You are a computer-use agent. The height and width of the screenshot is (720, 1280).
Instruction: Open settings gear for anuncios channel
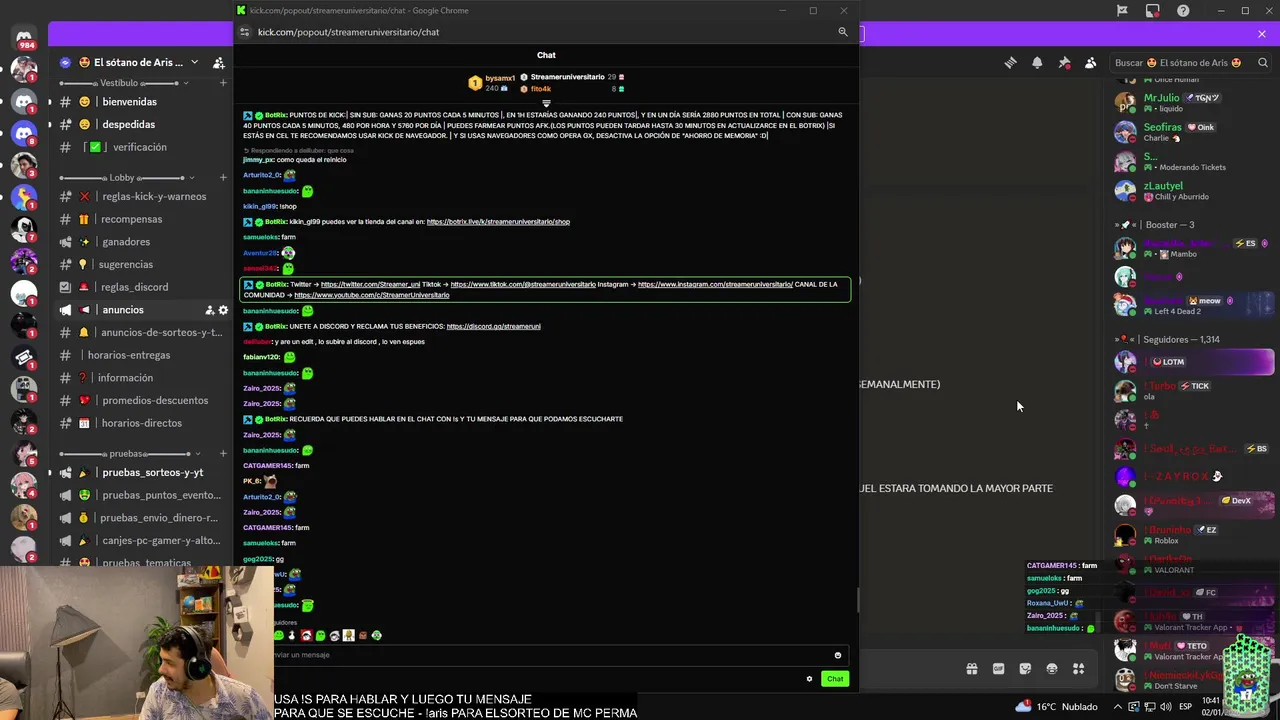tap(223, 310)
